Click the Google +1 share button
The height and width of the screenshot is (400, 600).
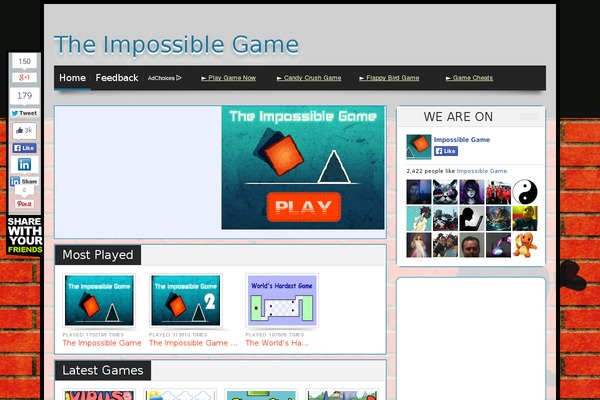coord(24,78)
